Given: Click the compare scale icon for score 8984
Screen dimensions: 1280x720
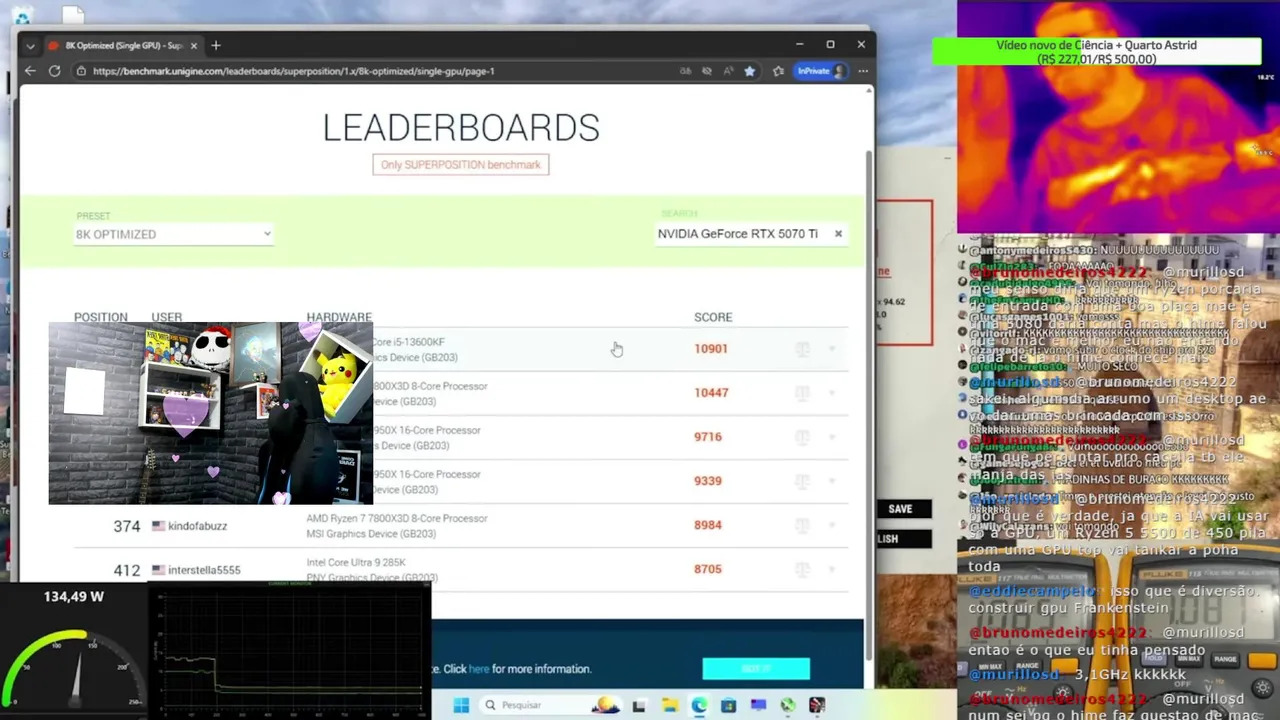Looking at the screenshot, I should (x=802, y=525).
